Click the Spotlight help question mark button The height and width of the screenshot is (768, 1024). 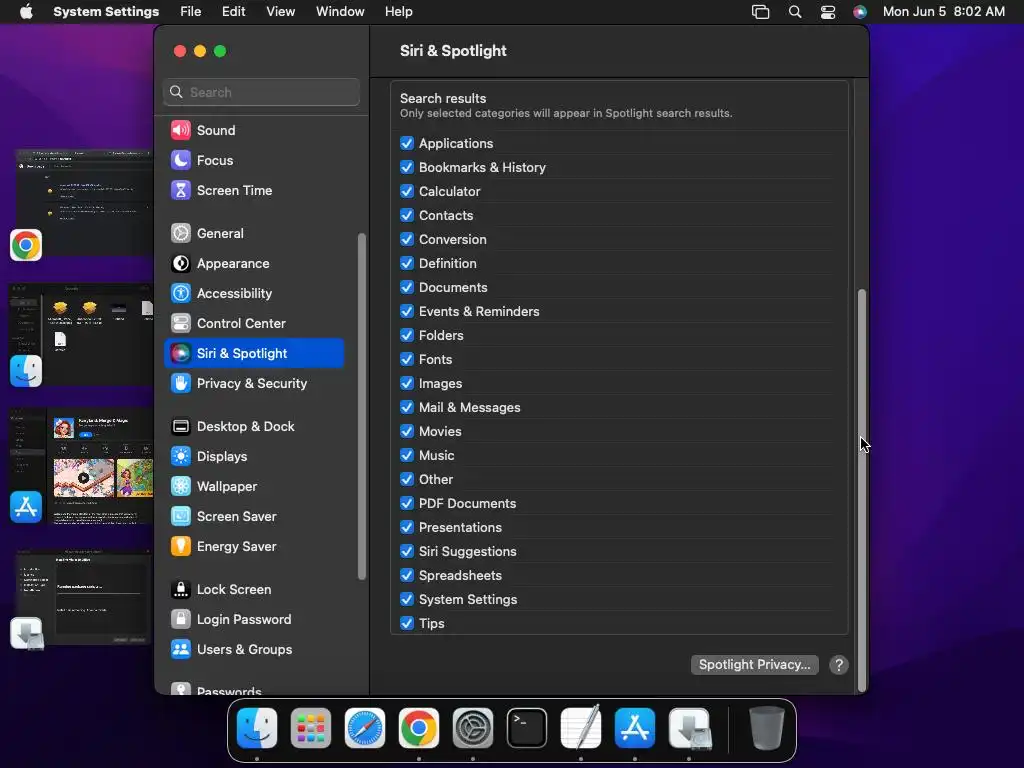839,665
